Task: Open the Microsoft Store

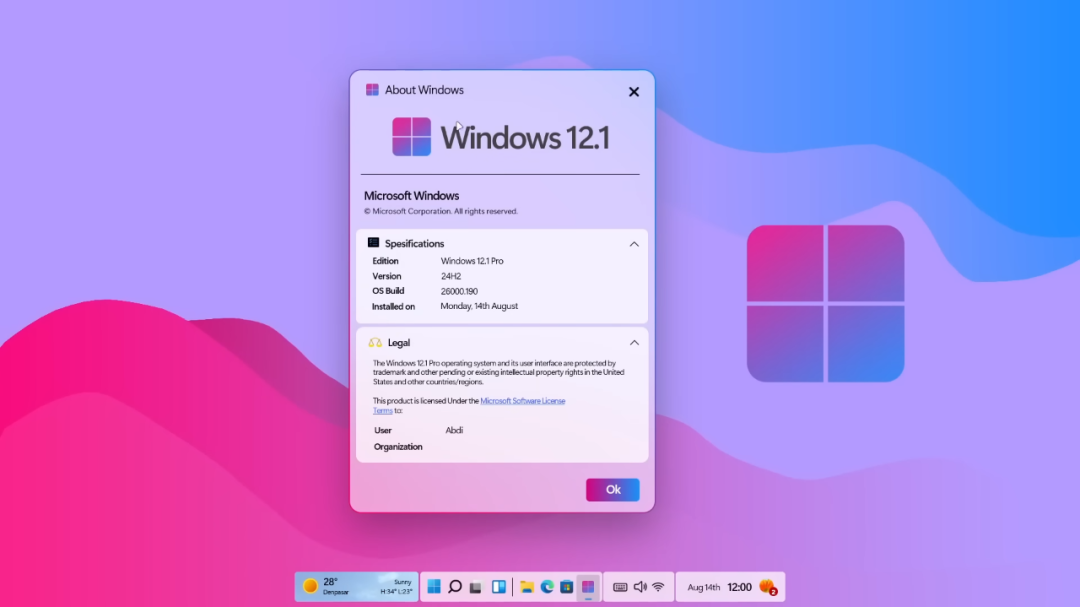Action: [x=567, y=587]
